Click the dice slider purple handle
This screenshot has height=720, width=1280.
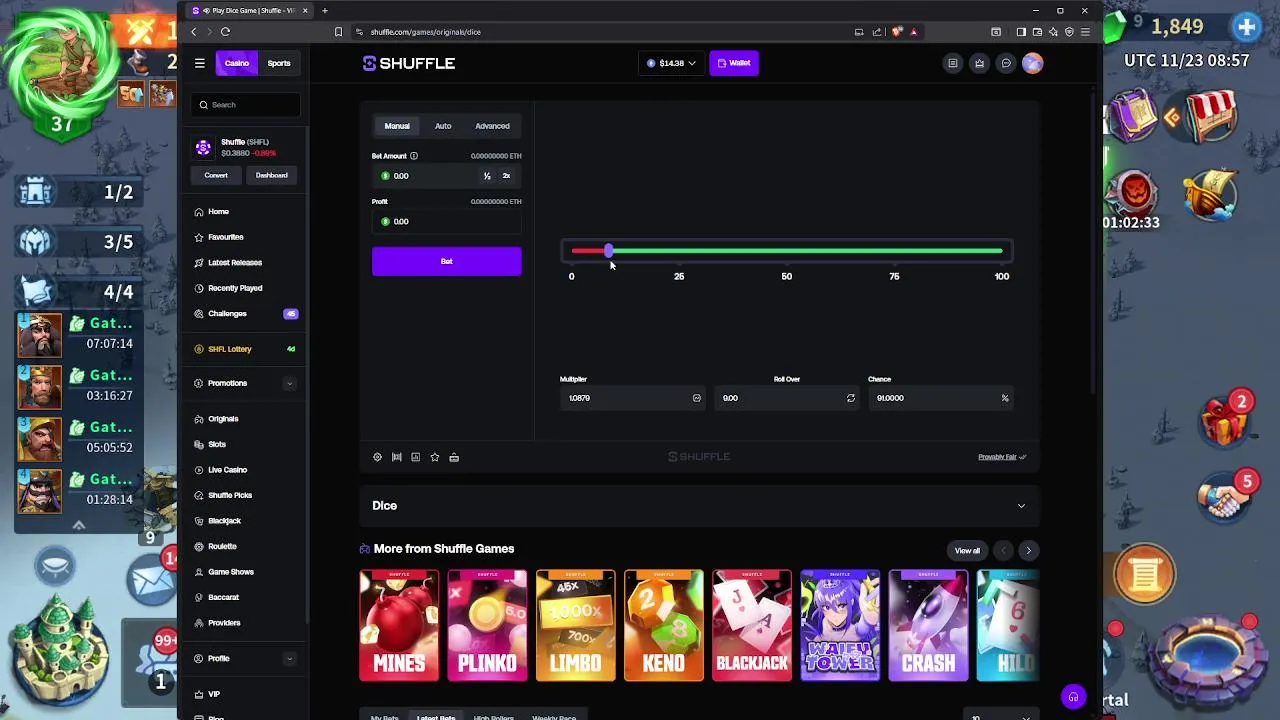coord(608,251)
